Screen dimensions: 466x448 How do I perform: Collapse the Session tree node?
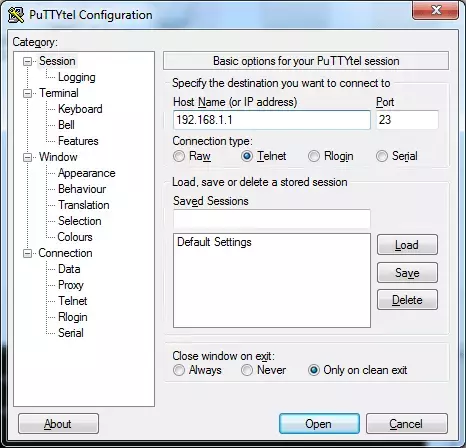[27, 61]
